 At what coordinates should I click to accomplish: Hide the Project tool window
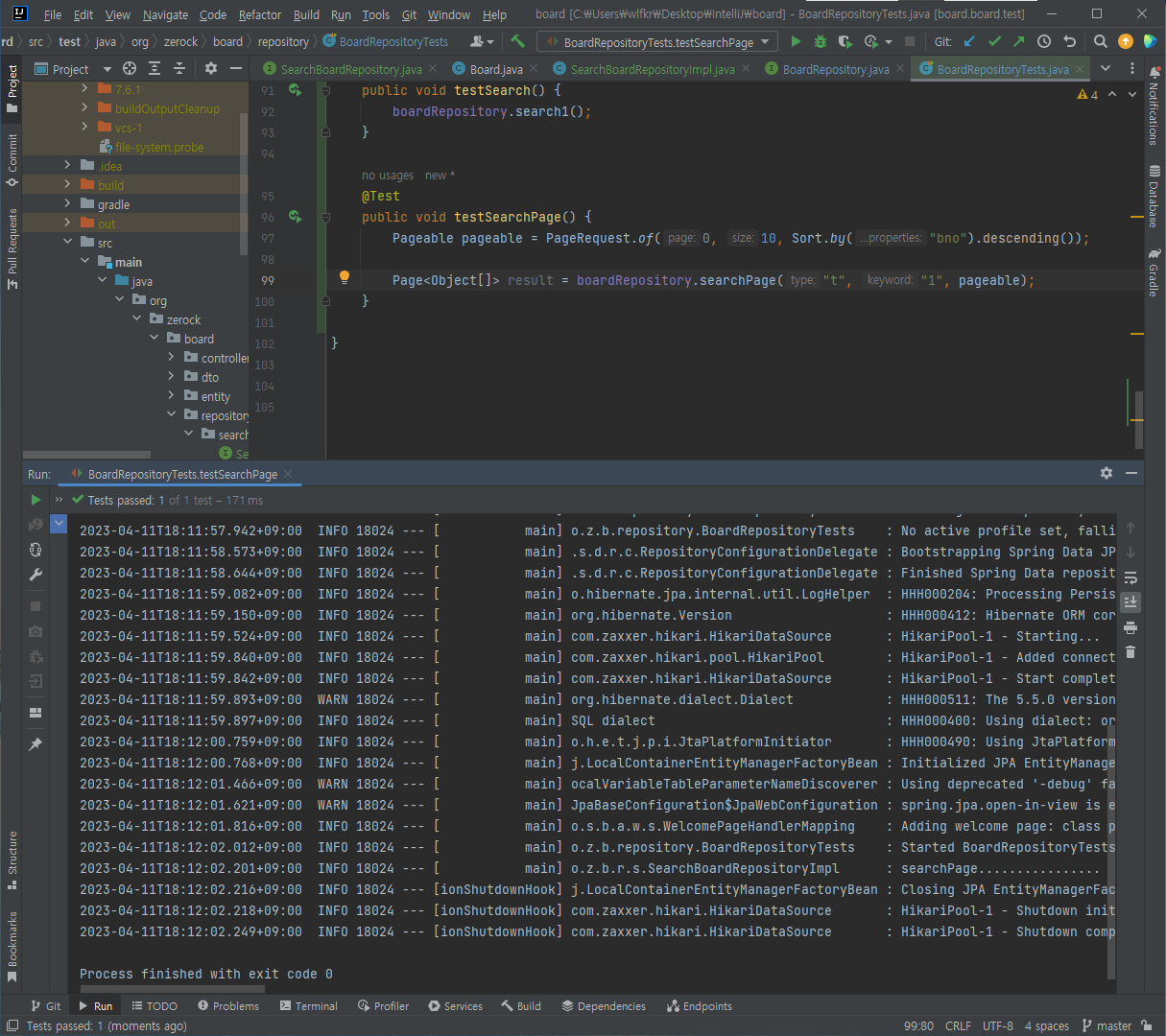[x=236, y=68]
